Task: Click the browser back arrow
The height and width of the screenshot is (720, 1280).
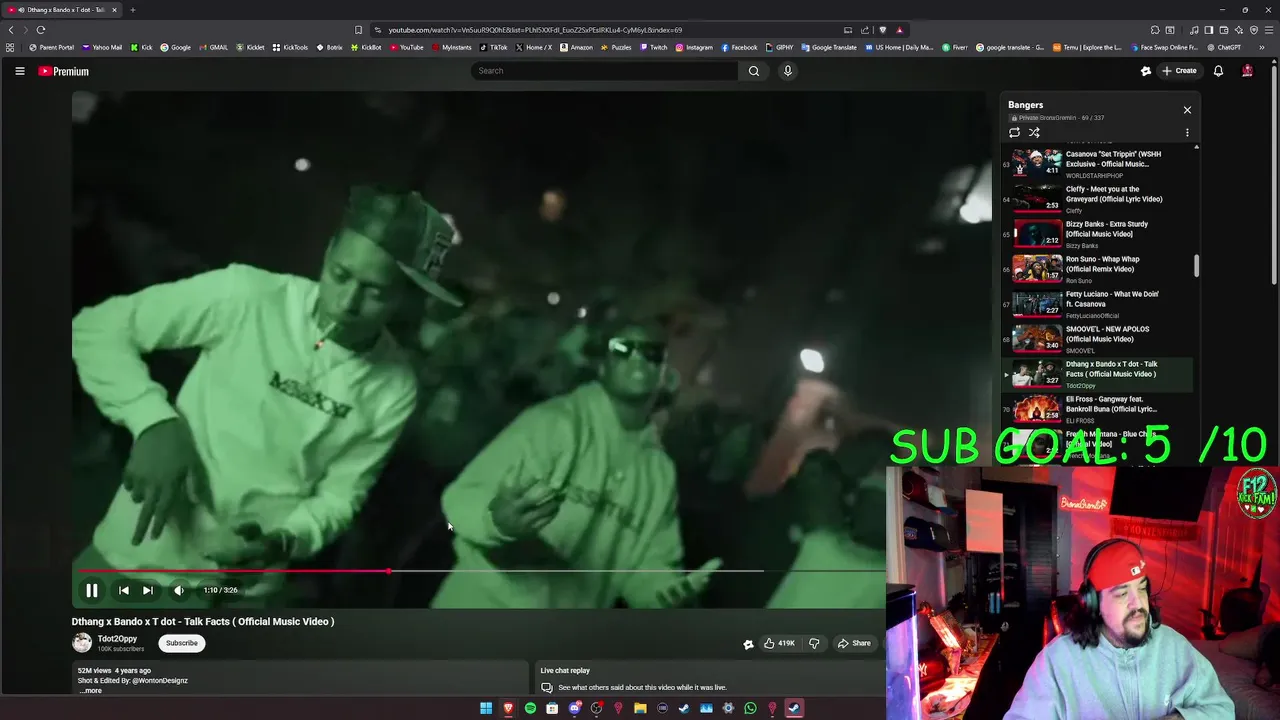Action: coord(11,30)
